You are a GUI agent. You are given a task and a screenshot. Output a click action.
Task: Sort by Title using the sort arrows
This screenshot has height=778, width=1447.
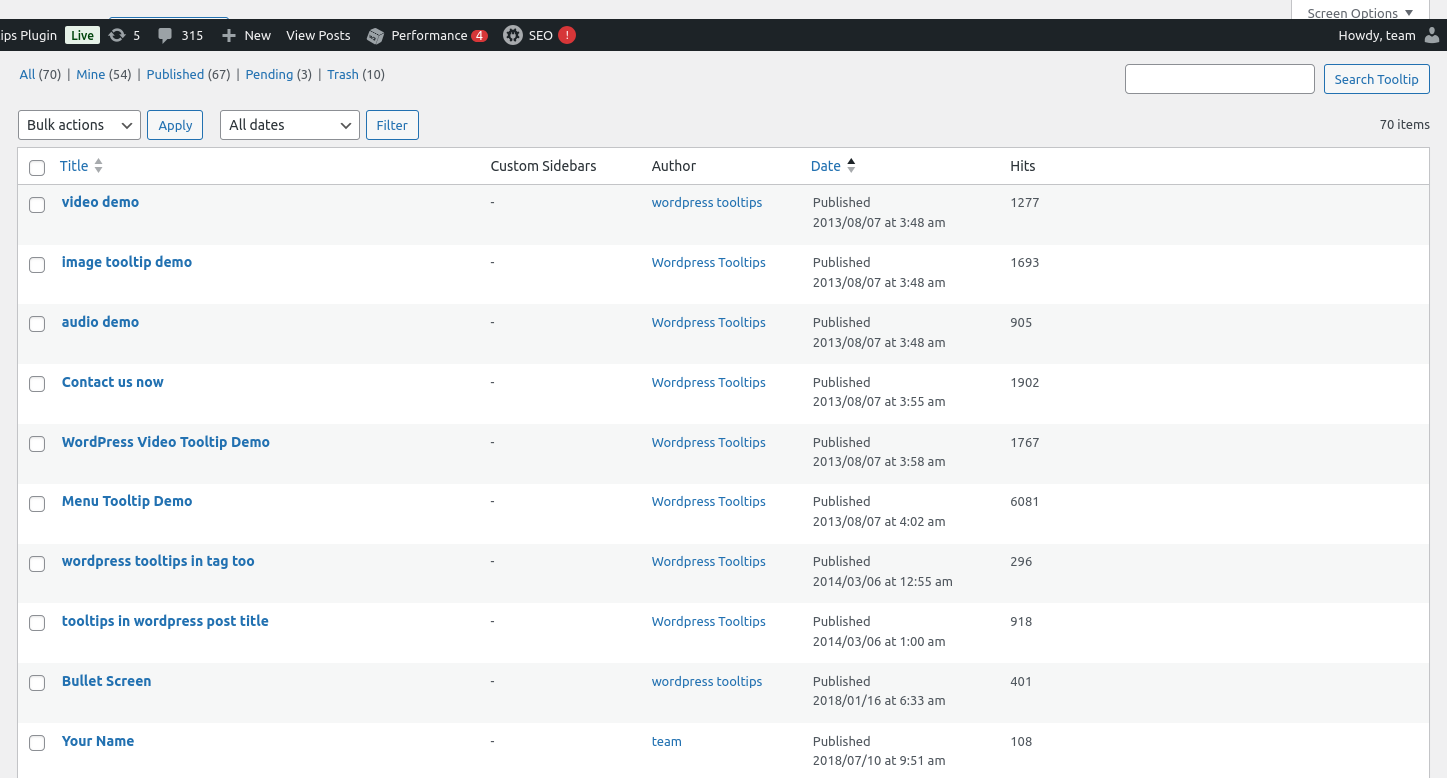pos(98,166)
